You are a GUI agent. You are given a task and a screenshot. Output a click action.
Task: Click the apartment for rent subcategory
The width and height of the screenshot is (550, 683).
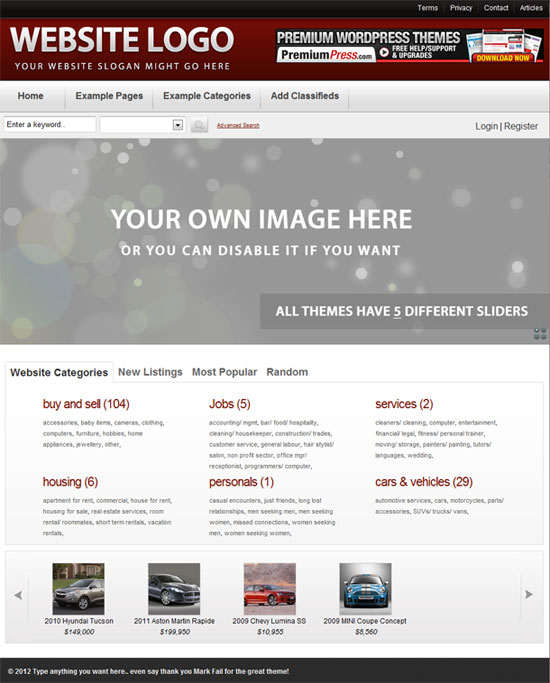67,500
